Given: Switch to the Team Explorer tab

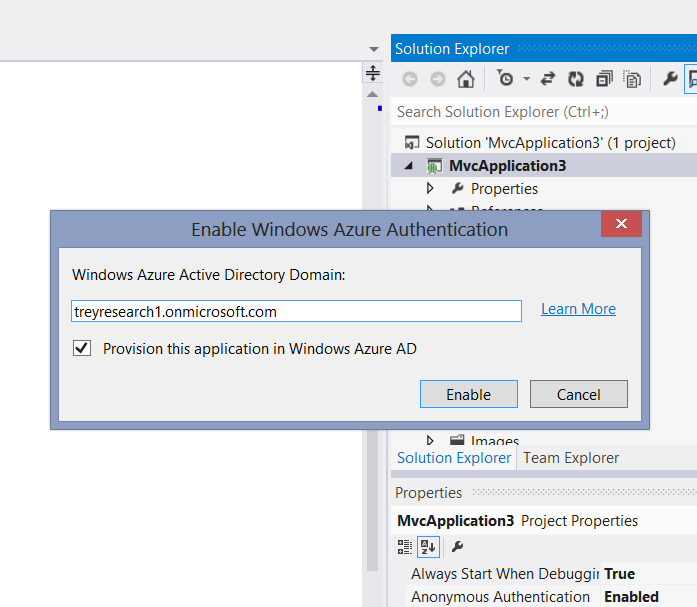Looking at the screenshot, I should point(571,458).
